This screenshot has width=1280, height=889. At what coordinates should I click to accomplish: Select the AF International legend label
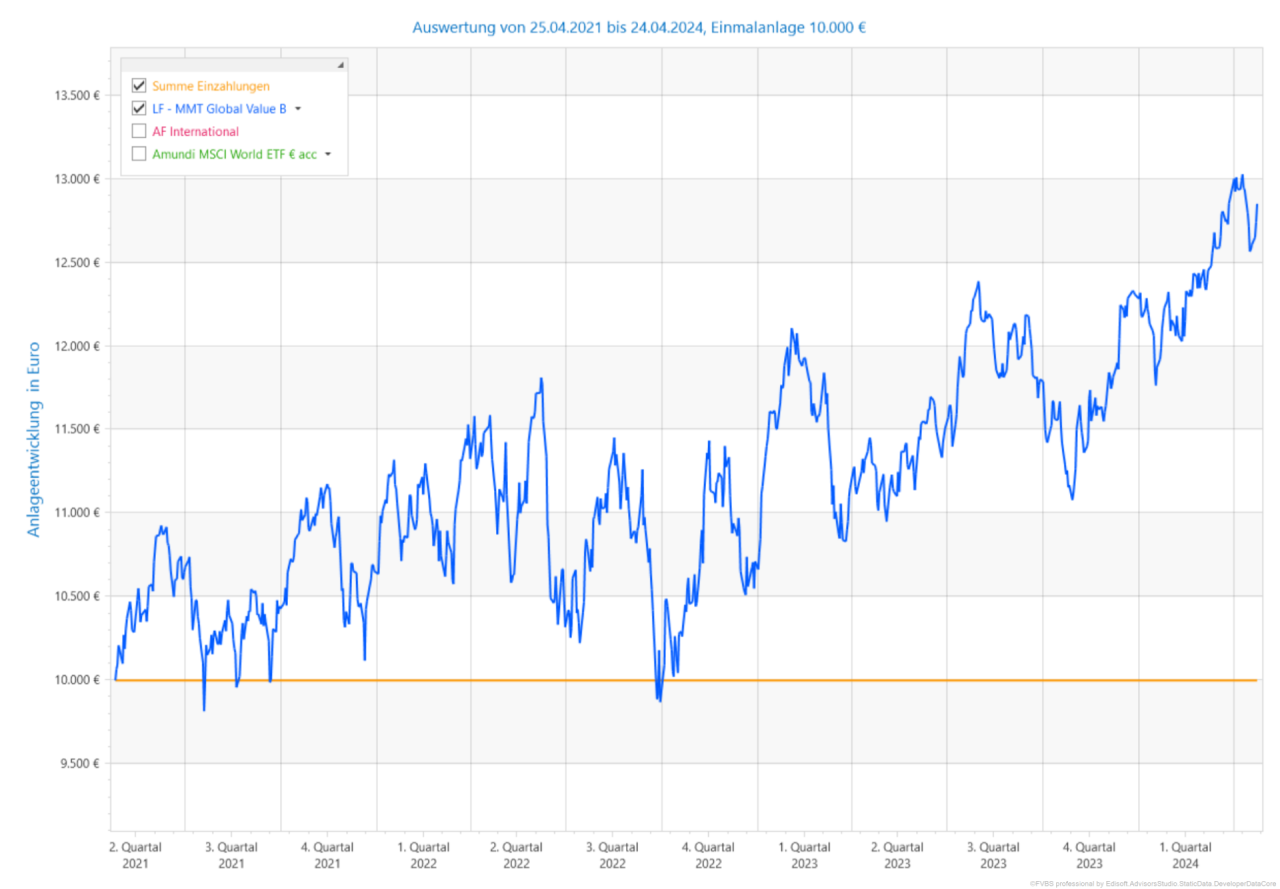click(197, 130)
